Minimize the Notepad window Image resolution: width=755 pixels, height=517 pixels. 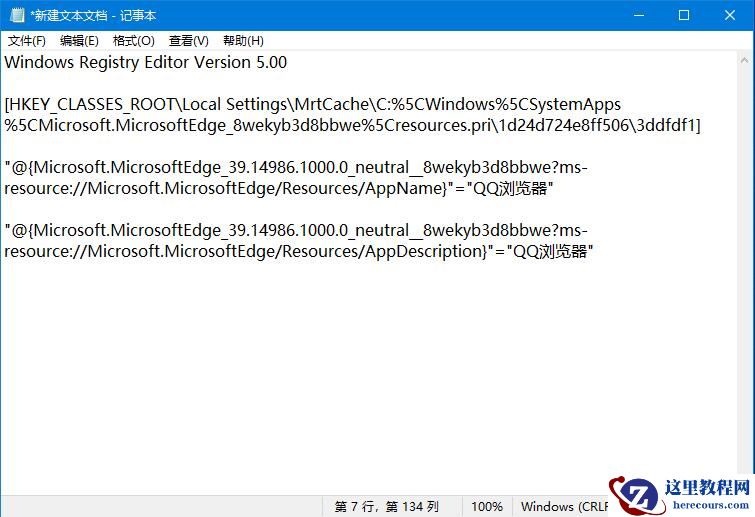click(639, 15)
